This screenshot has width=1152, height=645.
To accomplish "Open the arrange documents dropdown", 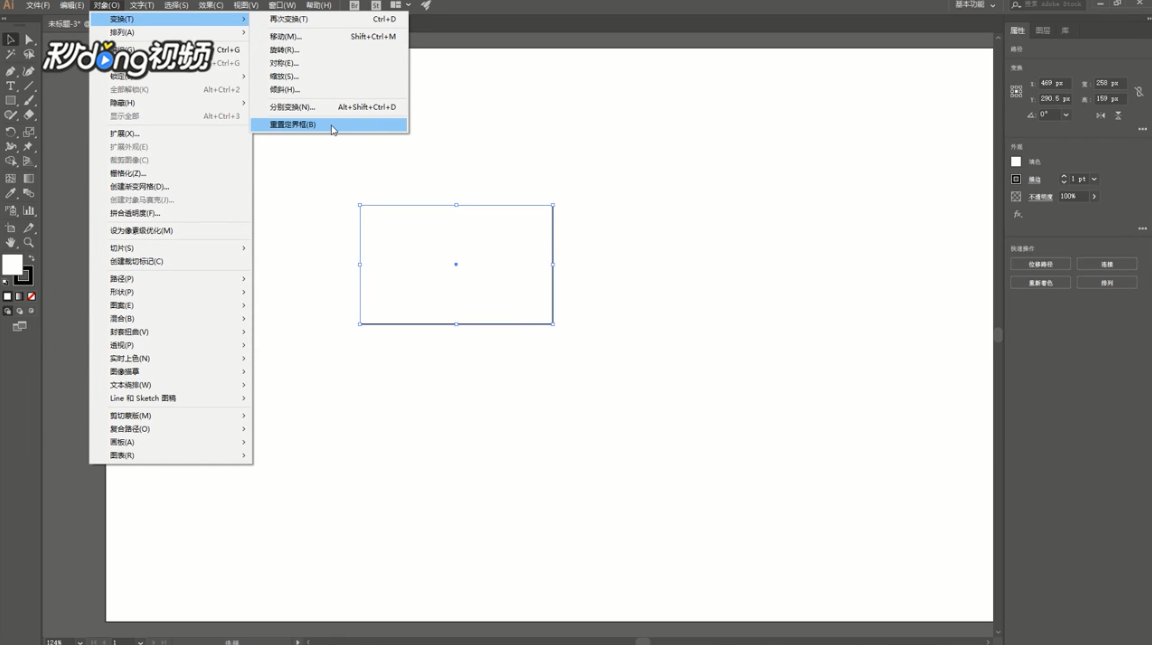I will 400,5.
